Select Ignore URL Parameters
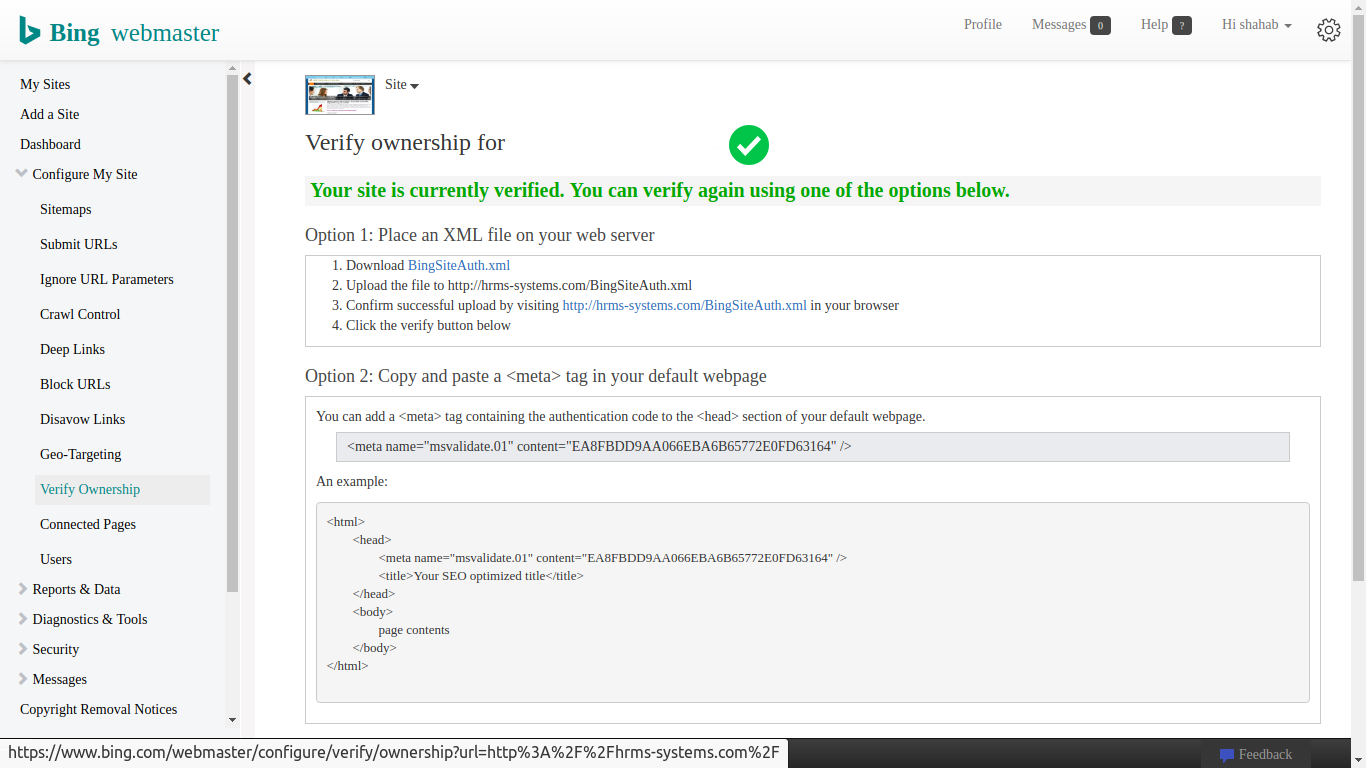1366x768 pixels. [x=107, y=279]
